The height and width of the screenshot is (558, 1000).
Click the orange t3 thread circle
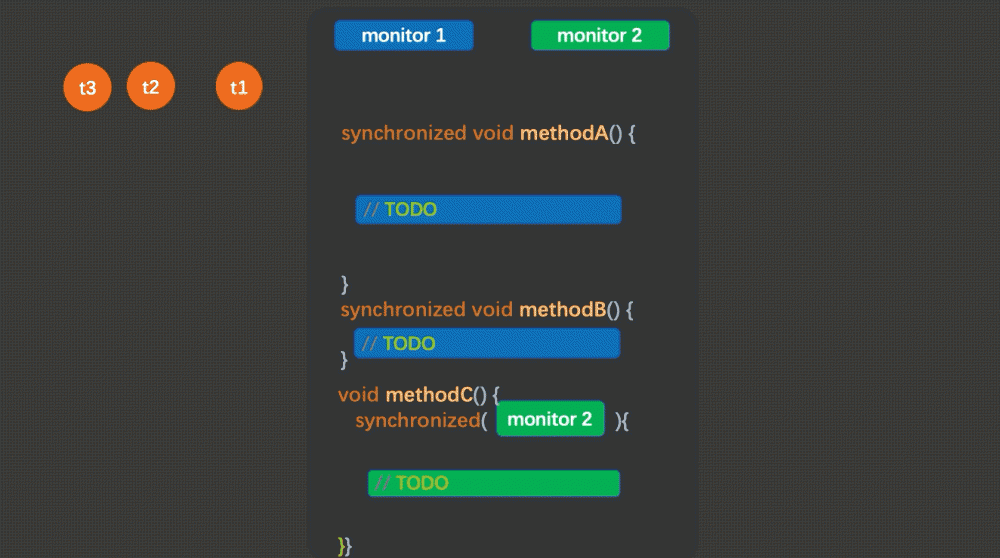87,88
